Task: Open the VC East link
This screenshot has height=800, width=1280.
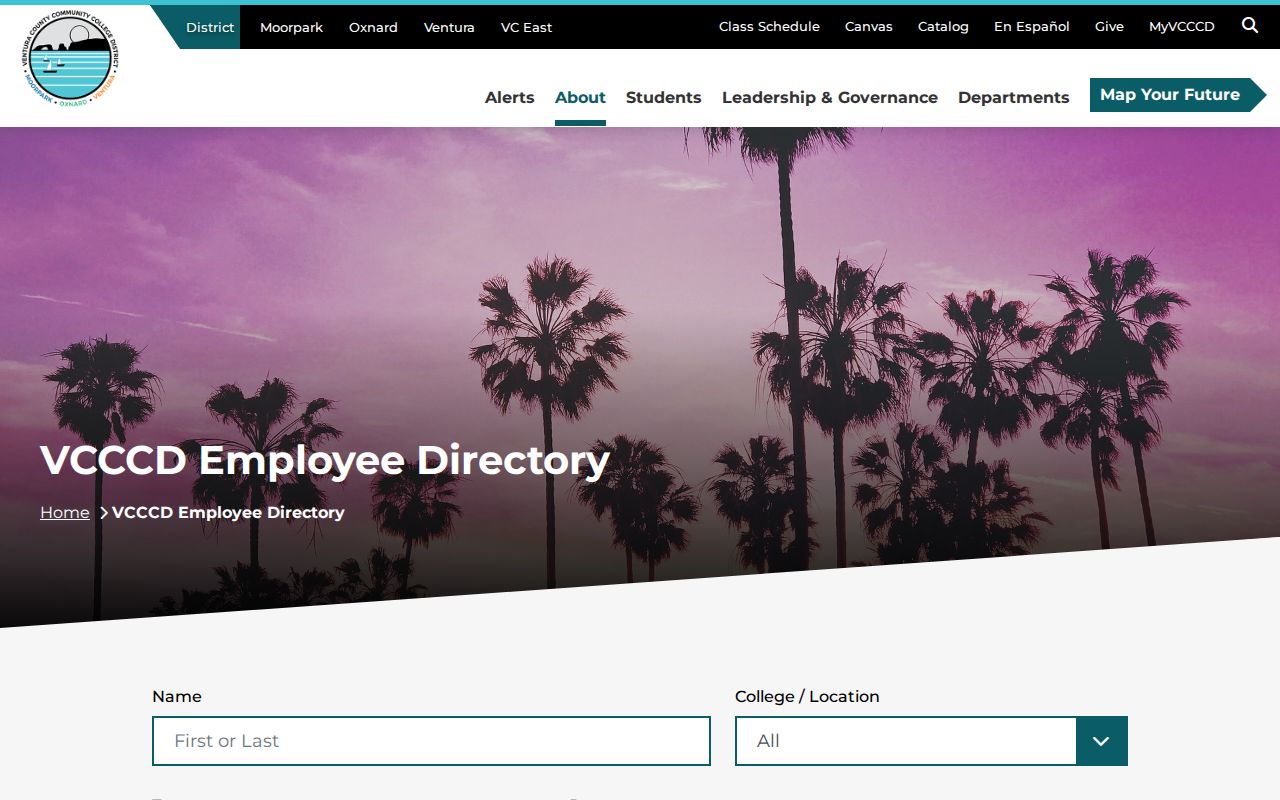Action: tap(526, 27)
